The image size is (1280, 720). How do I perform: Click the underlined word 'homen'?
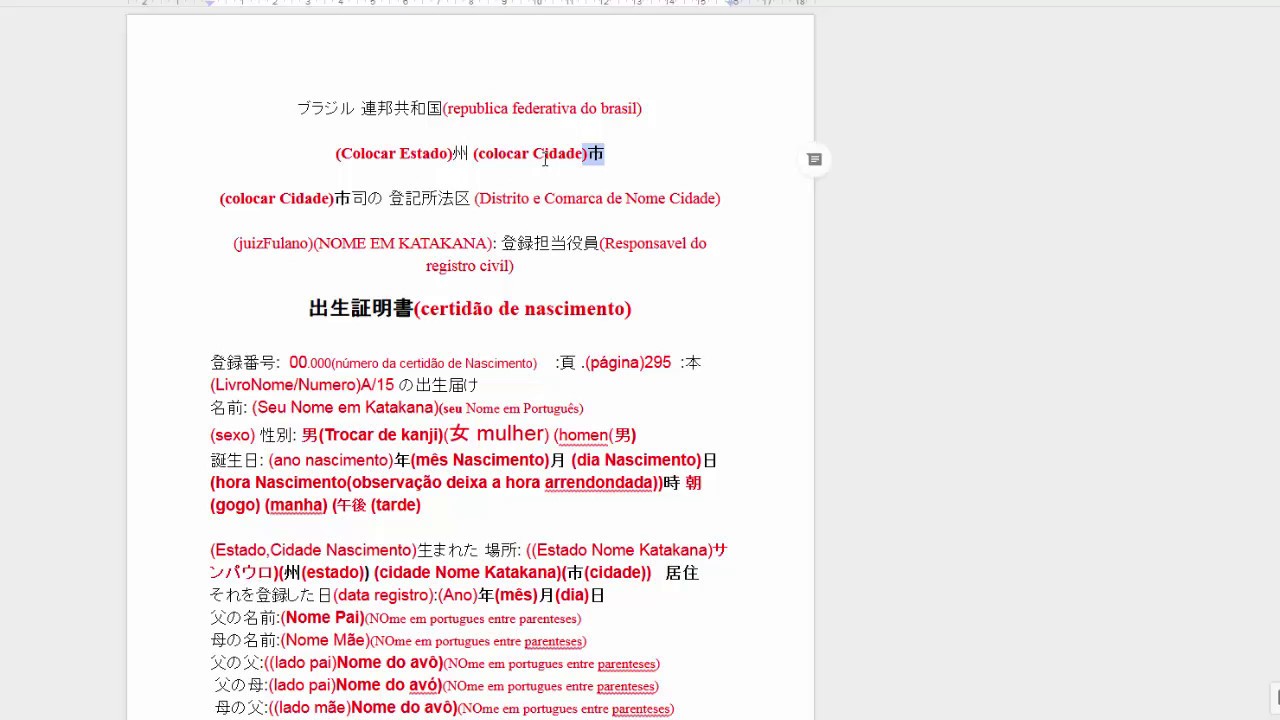point(584,435)
